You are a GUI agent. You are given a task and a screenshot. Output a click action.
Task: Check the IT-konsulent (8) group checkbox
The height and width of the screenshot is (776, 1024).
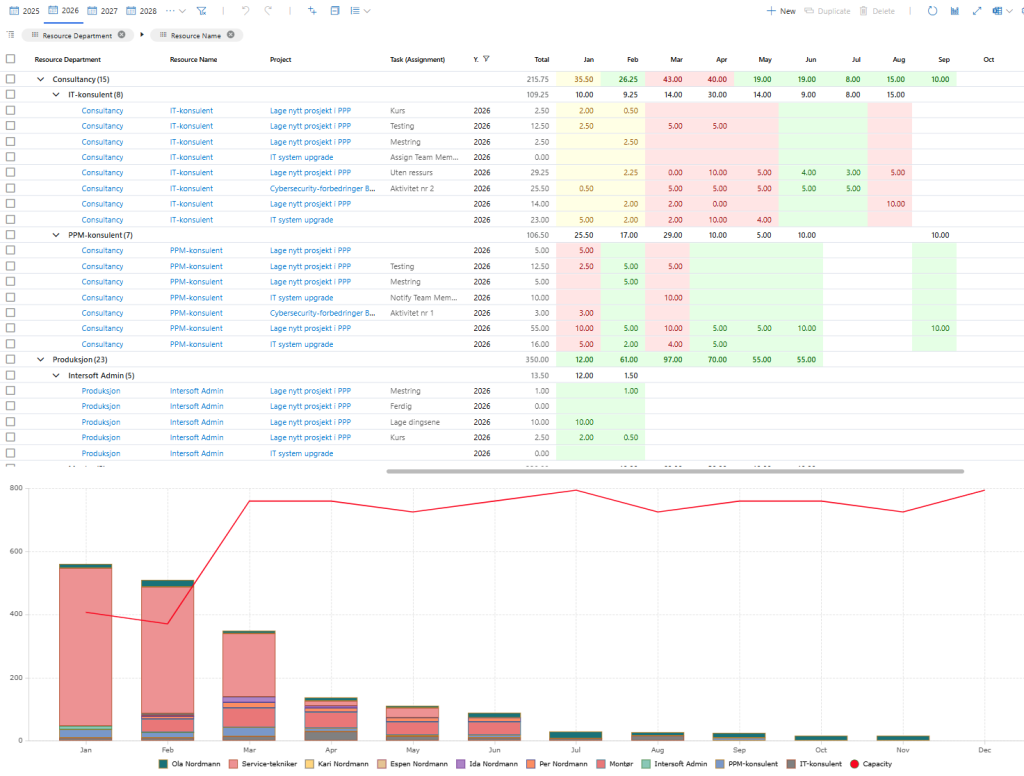pos(10,94)
